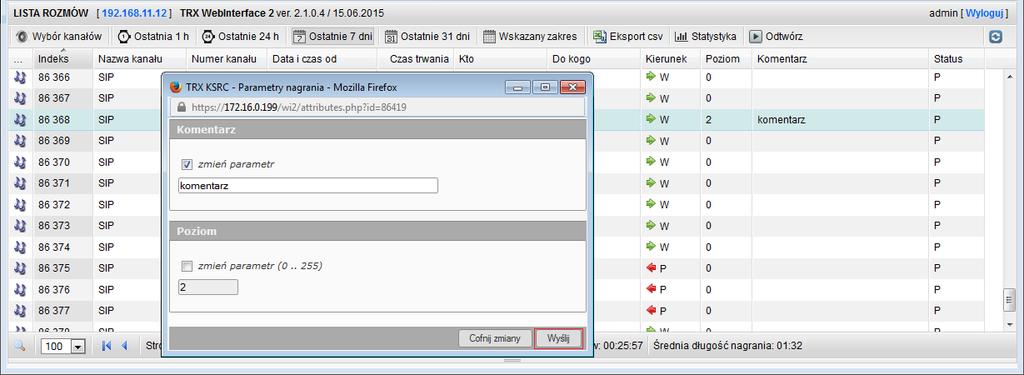The width and height of the screenshot is (1024, 375).
Task: Click the komentarz text input field
Action: click(x=308, y=186)
